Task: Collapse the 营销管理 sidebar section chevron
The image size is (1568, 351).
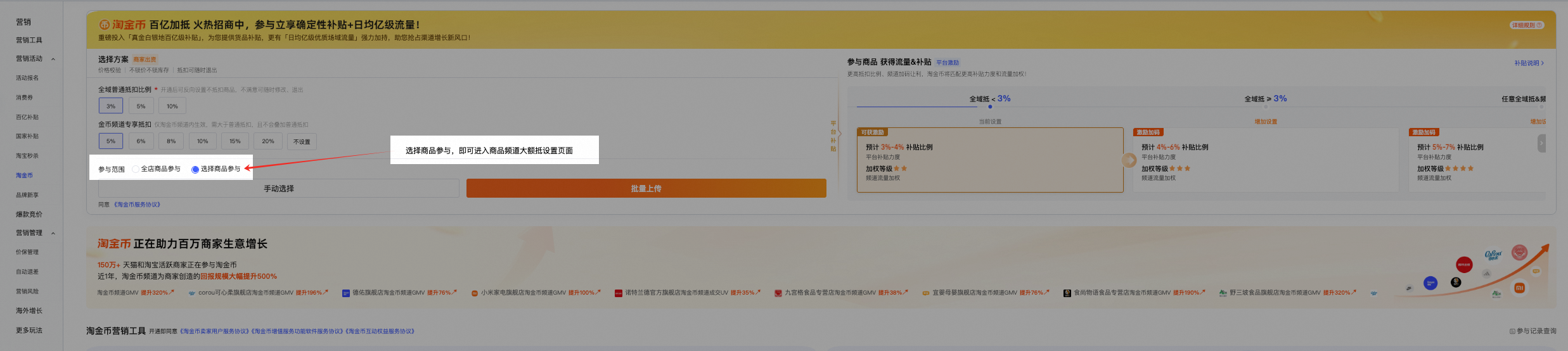Action: point(53,233)
